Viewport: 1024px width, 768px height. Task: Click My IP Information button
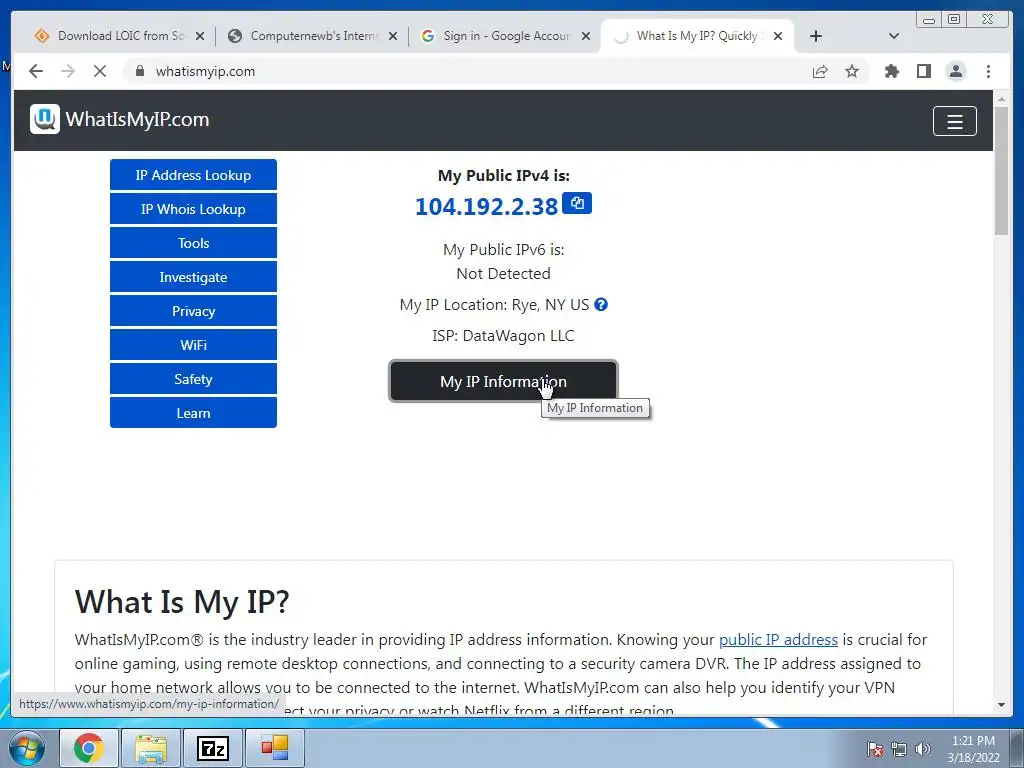tap(503, 381)
